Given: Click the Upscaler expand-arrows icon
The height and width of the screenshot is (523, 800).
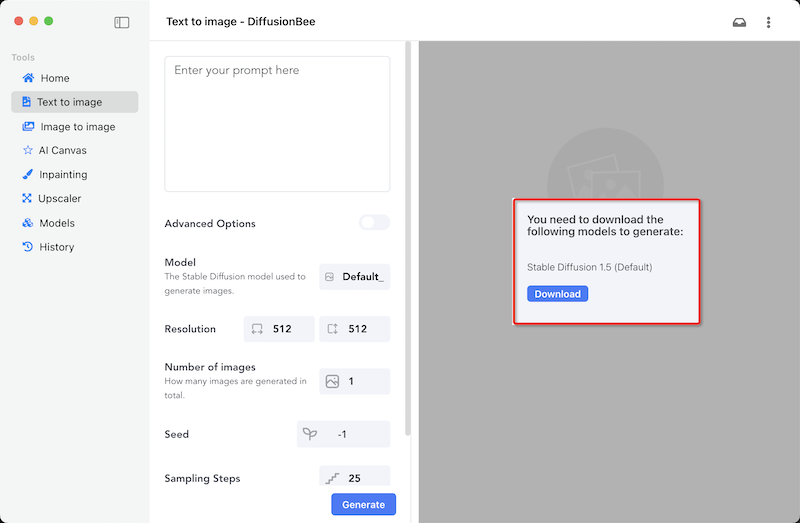Looking at the screenshot, I should [27, 198].
